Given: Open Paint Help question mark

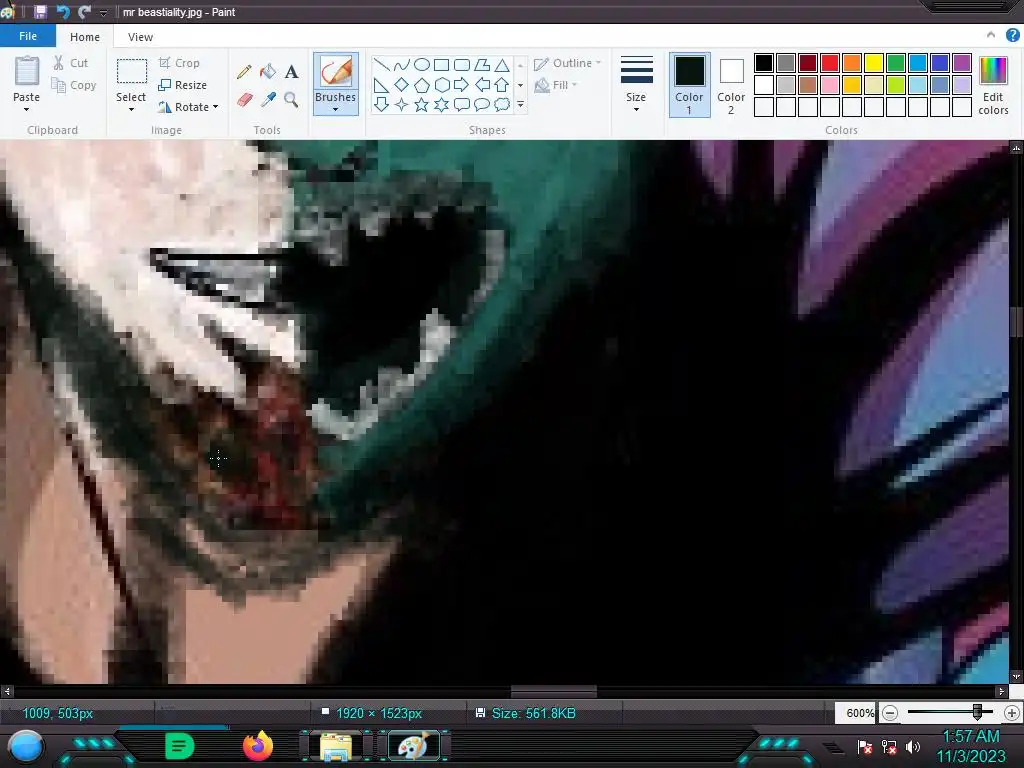Looking at the screenshot, I should 1012,36.
